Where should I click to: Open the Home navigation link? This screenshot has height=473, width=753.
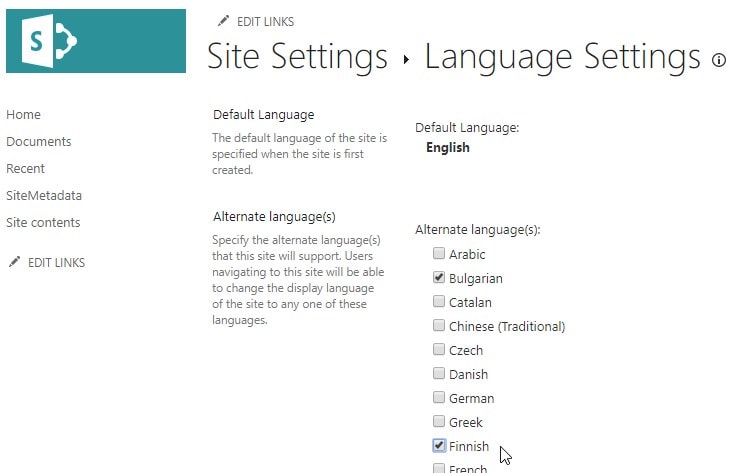(23, 115)
